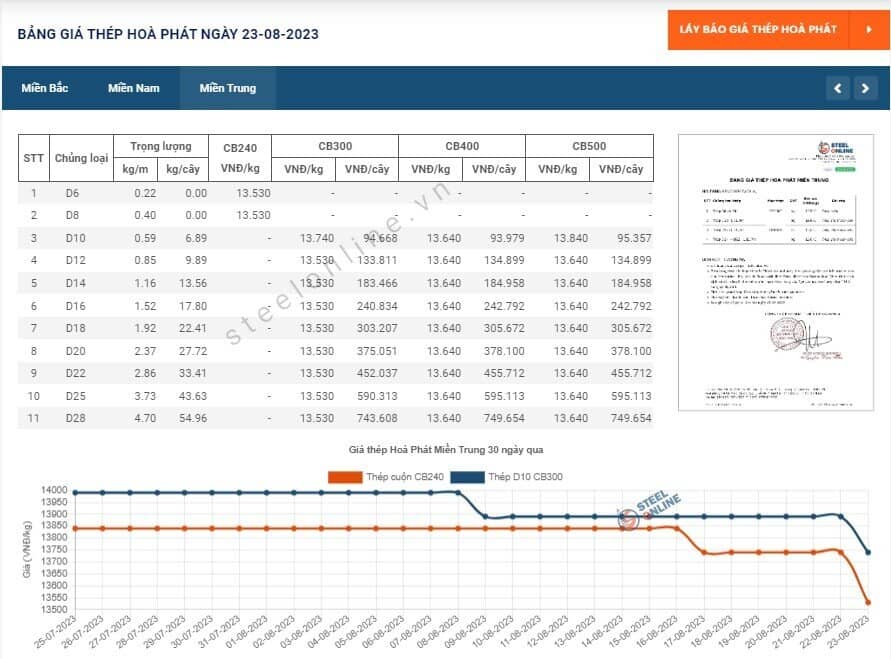
Task: Click the D8 row label
Action: (72, 215)
